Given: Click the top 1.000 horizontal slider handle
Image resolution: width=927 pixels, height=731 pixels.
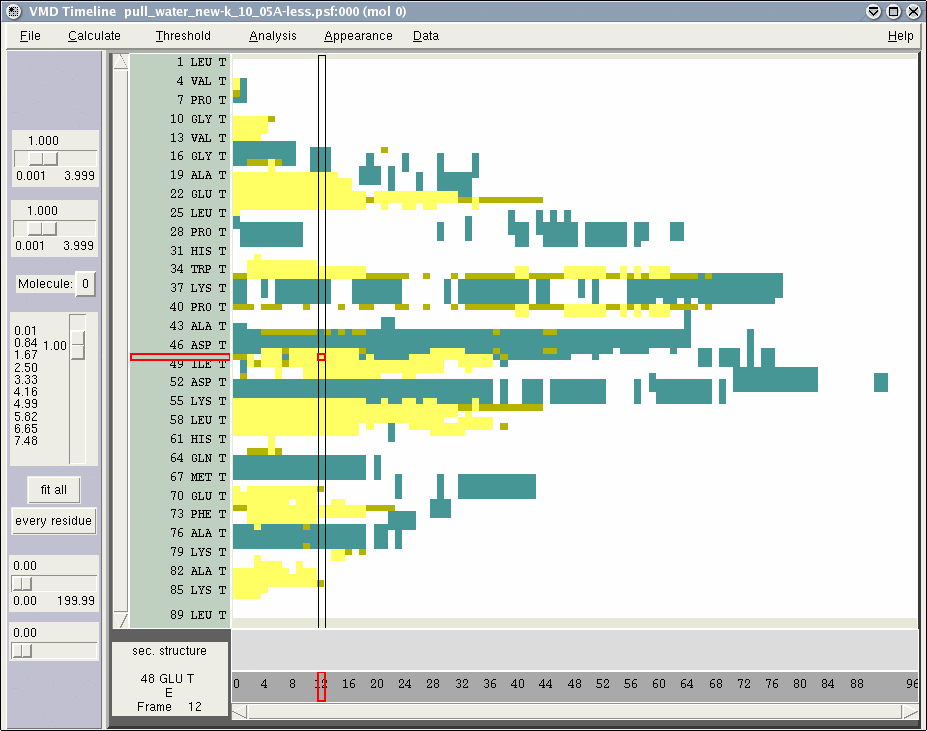Looking at the screenshot, I should (43, 159).
